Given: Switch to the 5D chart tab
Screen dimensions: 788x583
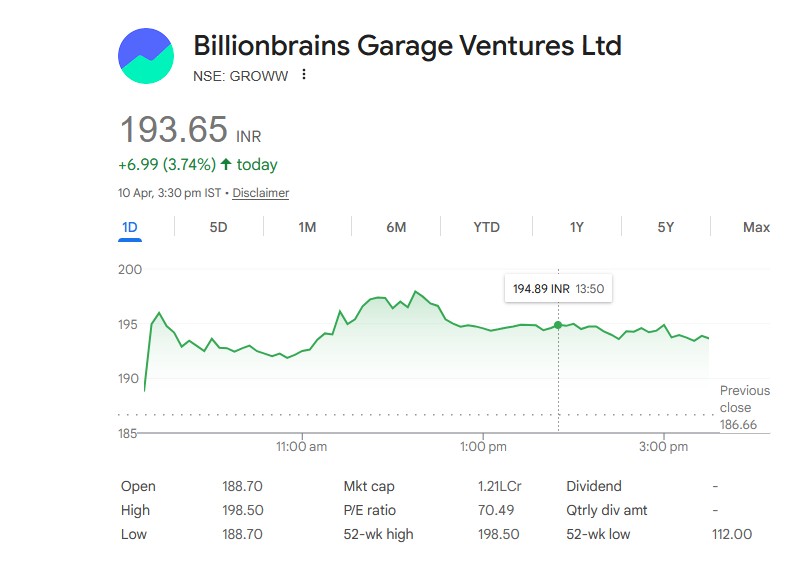Looking at the screenshot, I should point(218,227).
